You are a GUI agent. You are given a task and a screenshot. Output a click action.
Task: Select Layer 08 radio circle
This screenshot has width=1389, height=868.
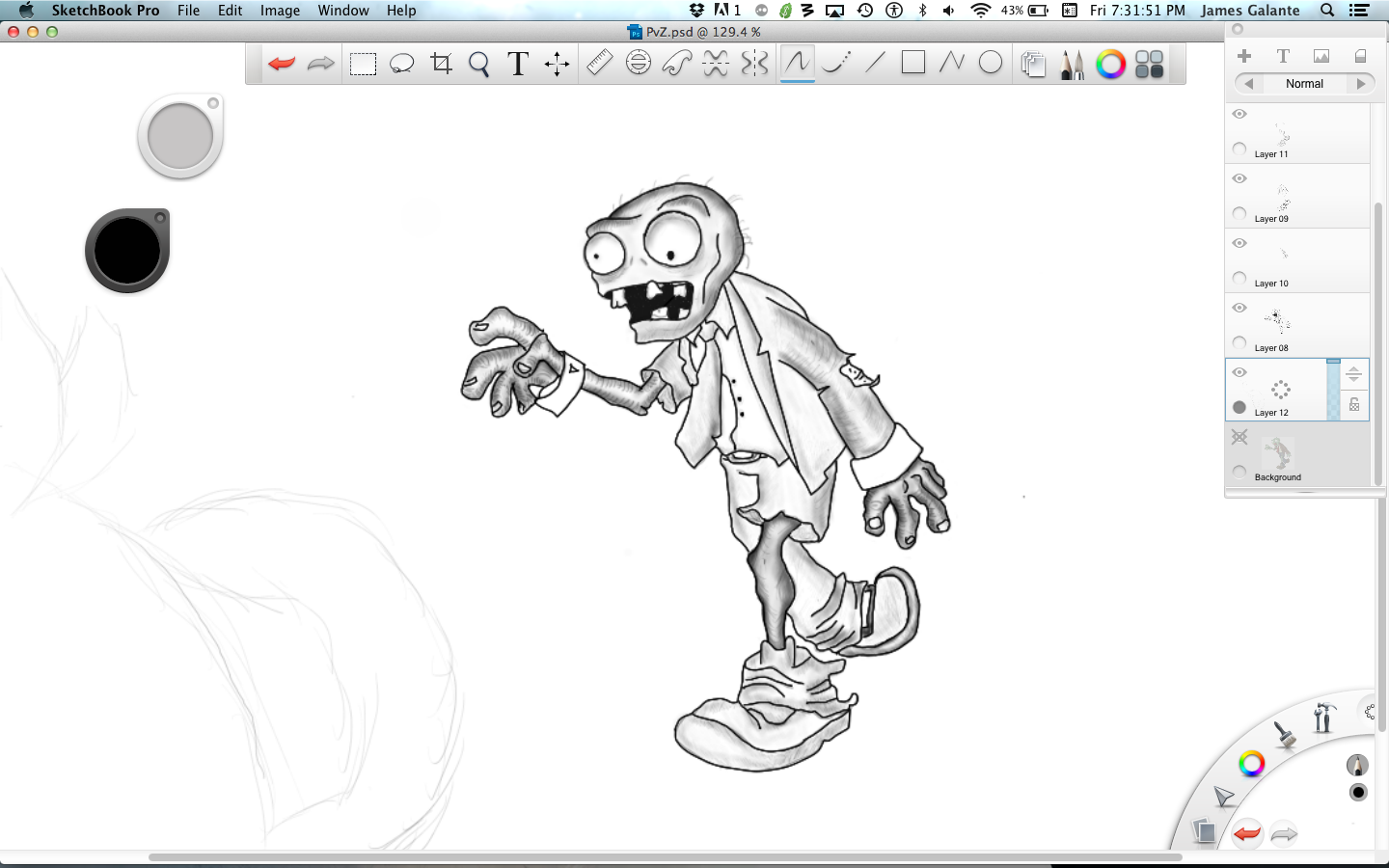[x=1239, y=342]
